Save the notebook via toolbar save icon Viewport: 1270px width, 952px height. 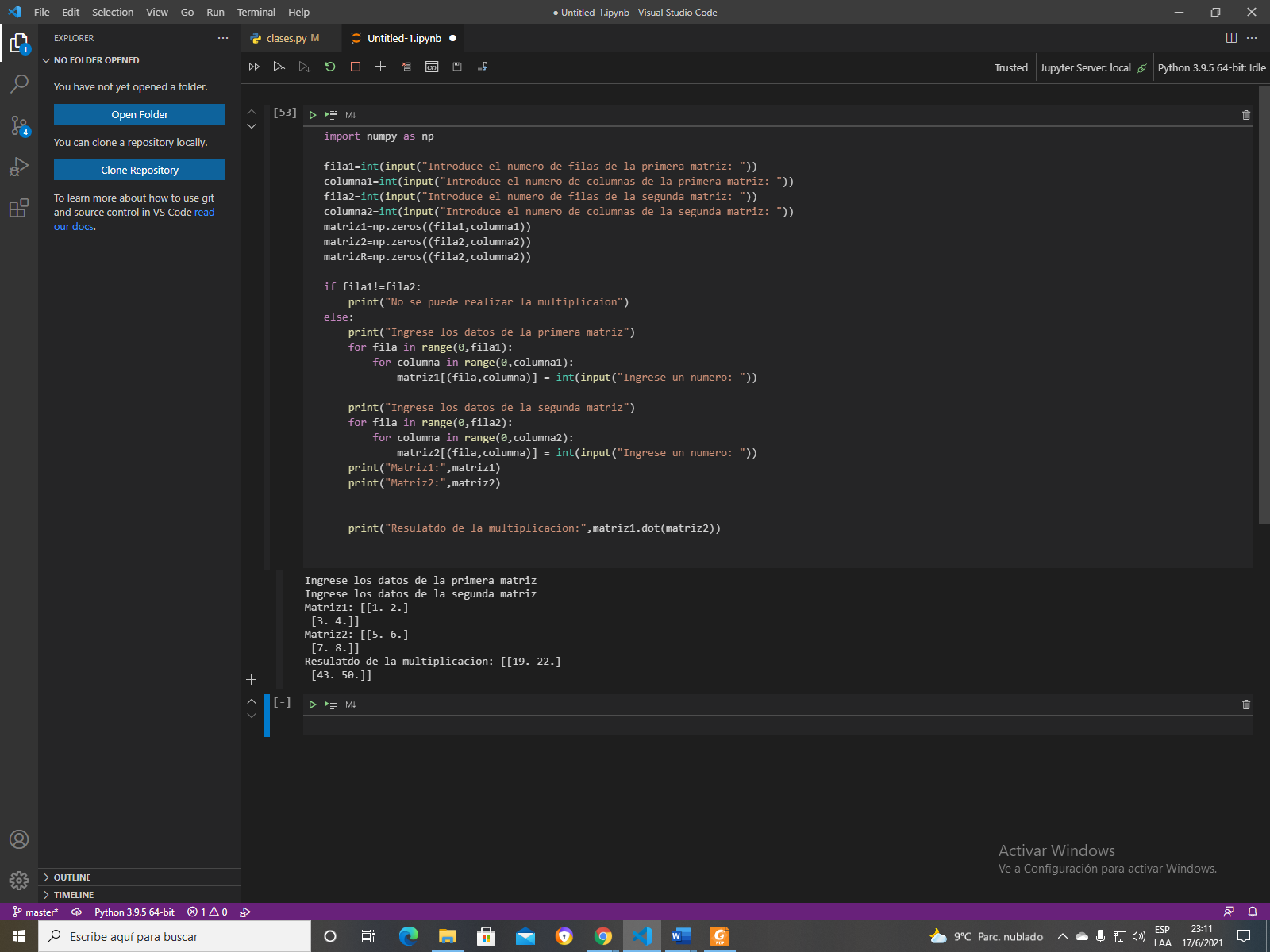457,67
